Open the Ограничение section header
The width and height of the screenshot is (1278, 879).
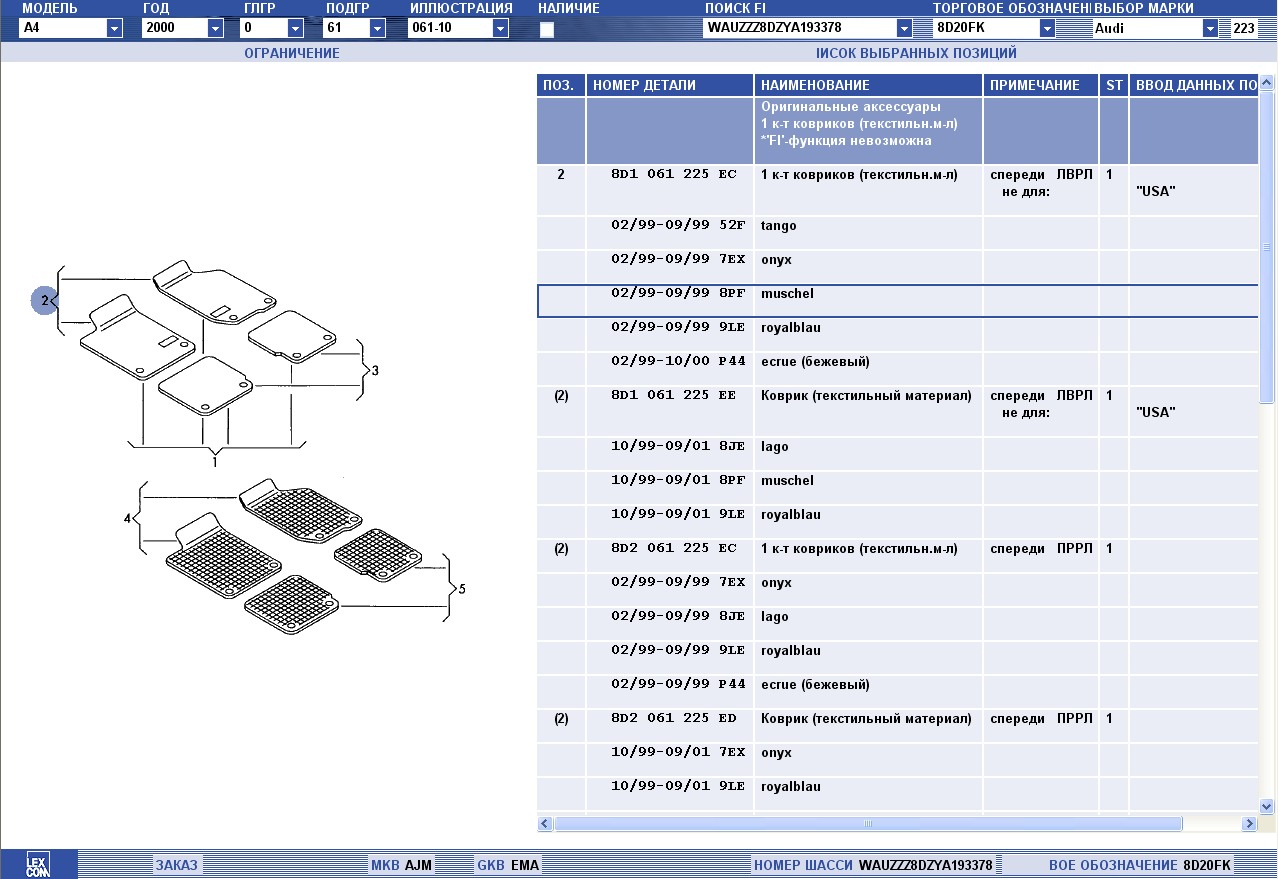coord(291,53)
